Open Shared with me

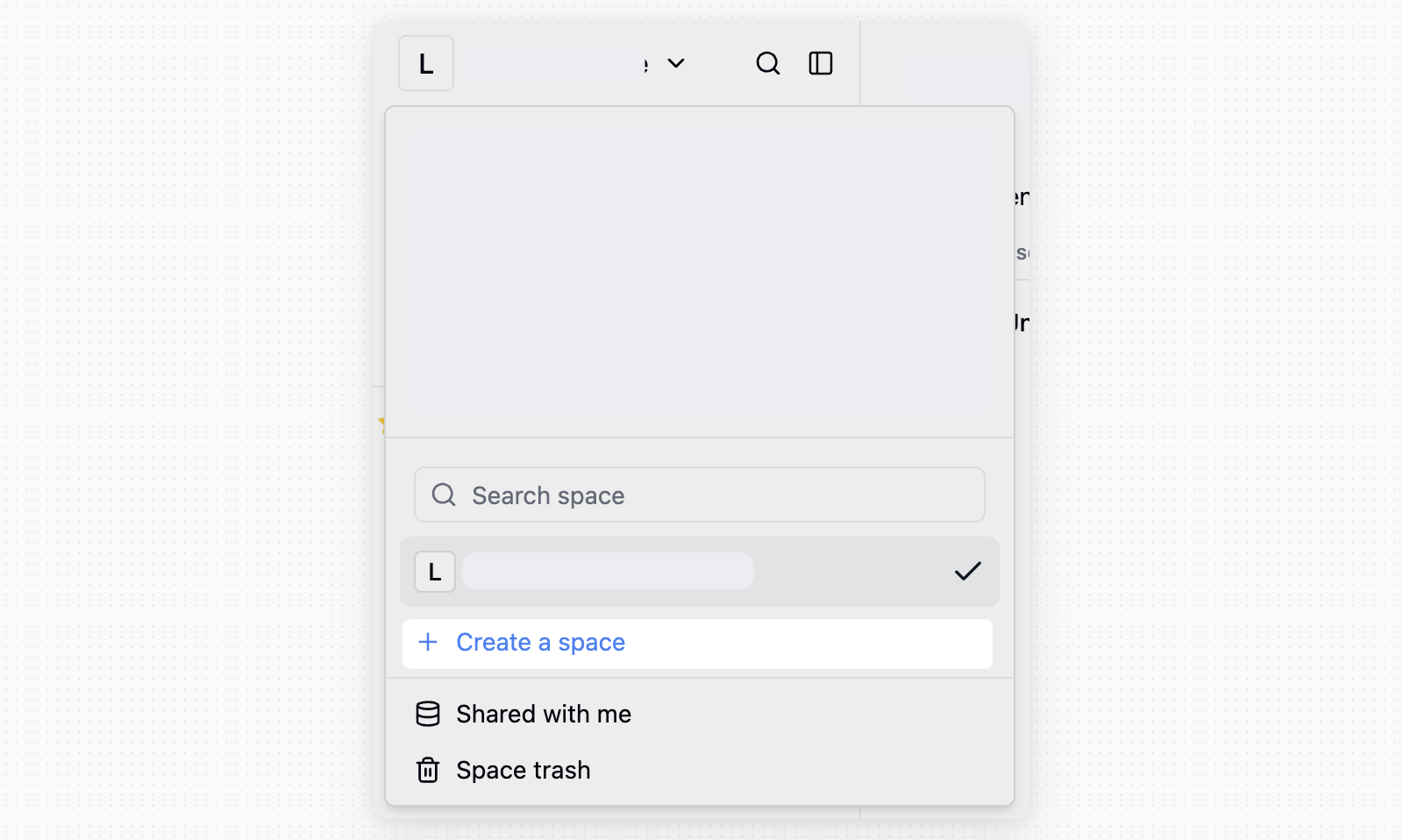(700, 714)
